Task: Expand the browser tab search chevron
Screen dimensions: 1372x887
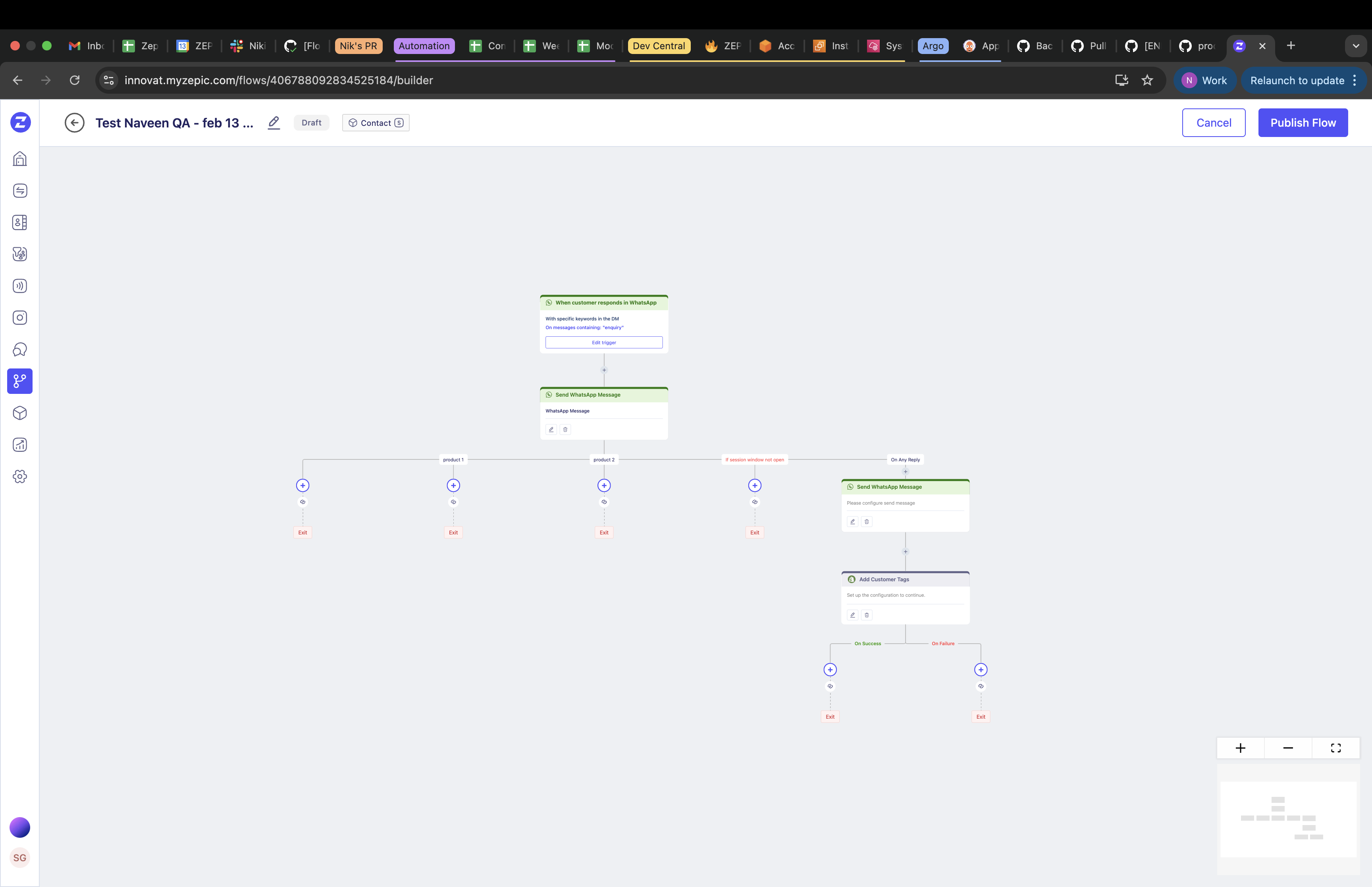Action: (1356, 46)
